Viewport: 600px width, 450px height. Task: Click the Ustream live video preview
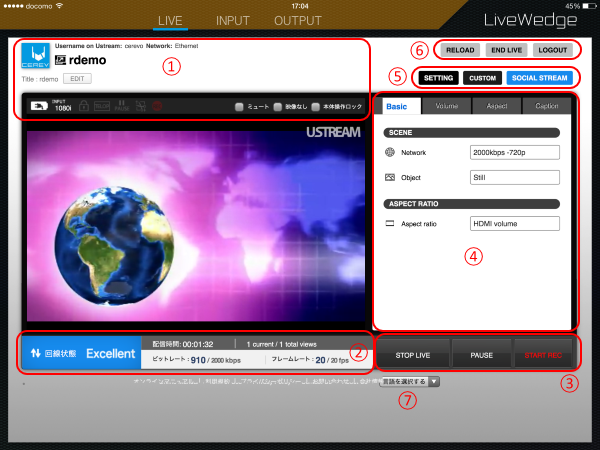click(196, 226)
